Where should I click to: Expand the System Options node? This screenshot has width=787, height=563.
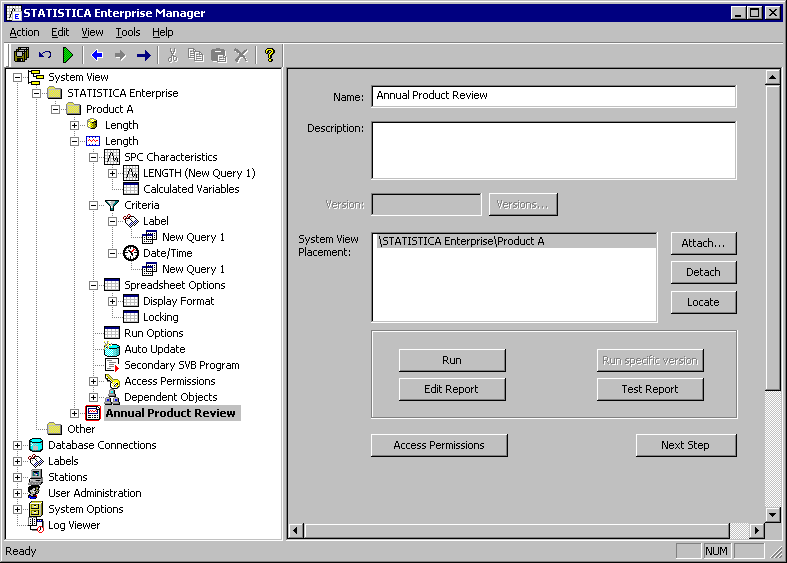pyautogui.click(x=18, y=509)
